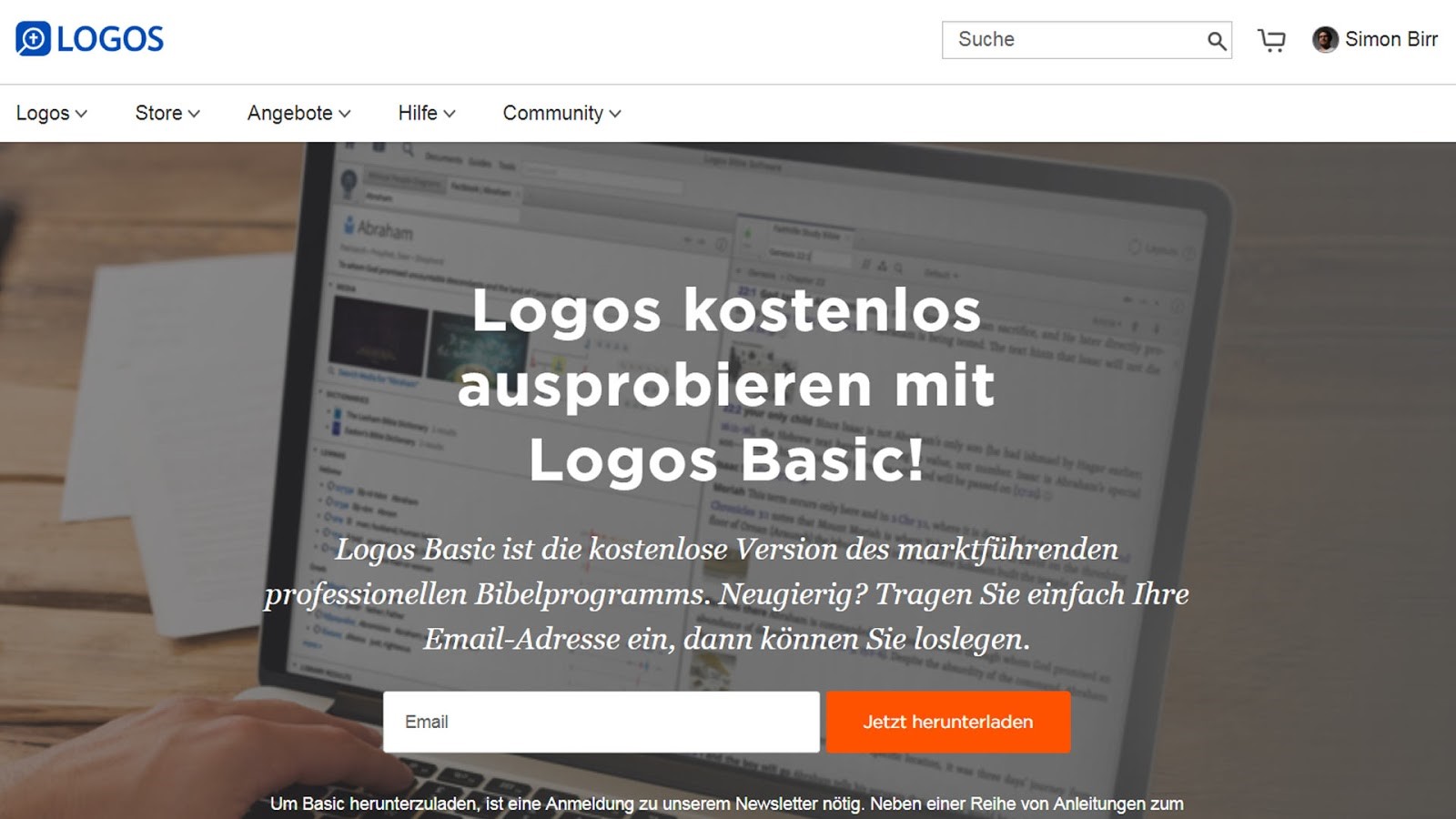1456x819 pixels.
Task: Click the LOGOS logo to go home
Action: tap(91, 38)
